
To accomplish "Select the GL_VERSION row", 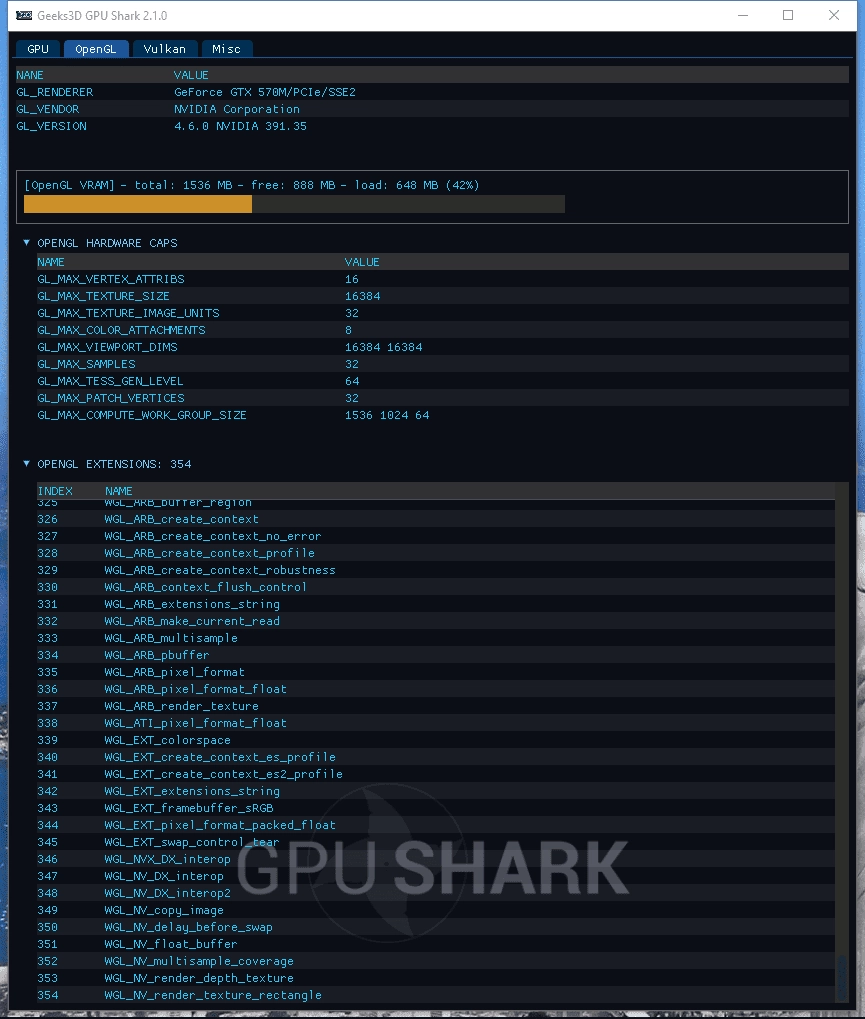I will click(432, 125).
